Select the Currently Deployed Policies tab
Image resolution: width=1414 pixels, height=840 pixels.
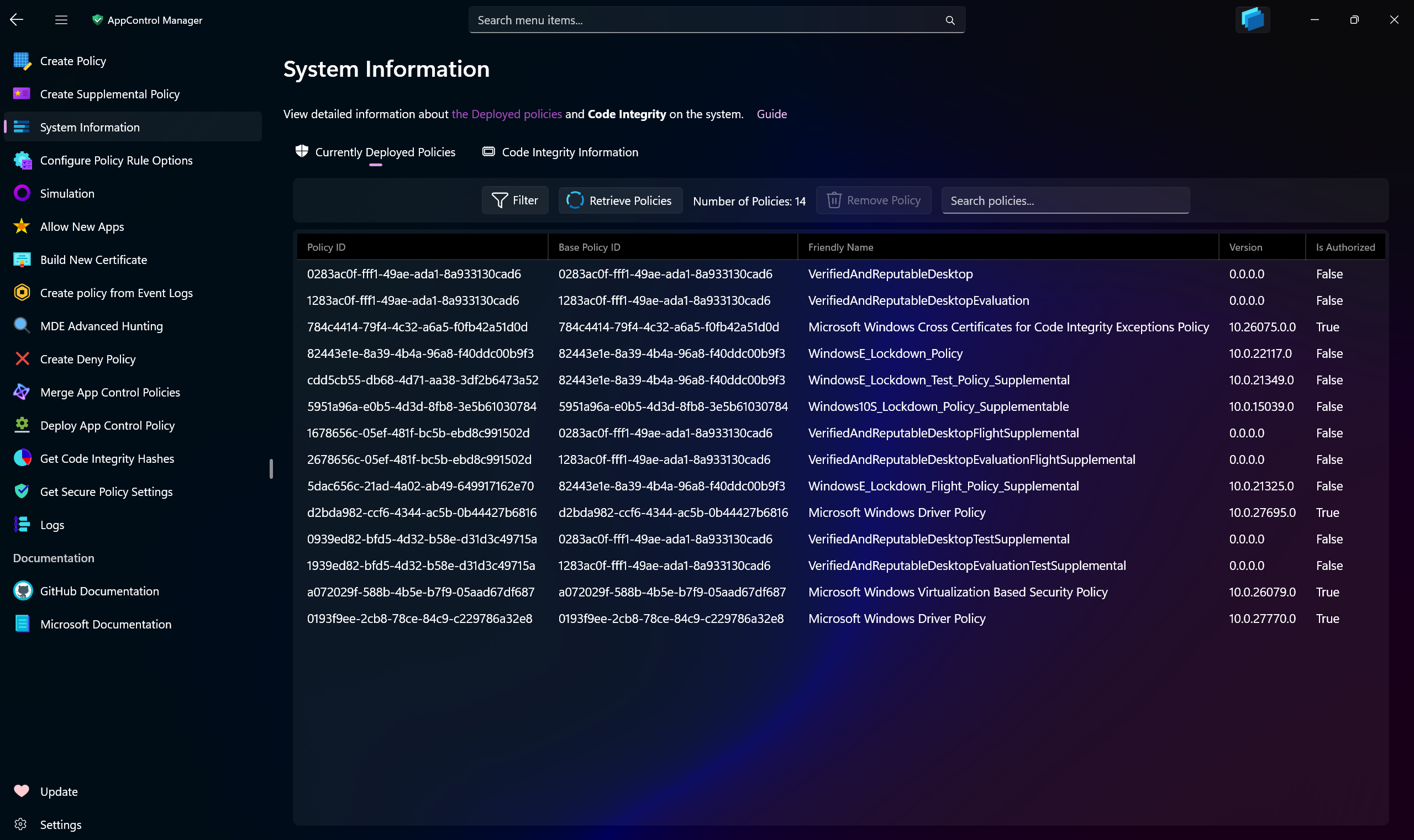coord(375,152)
